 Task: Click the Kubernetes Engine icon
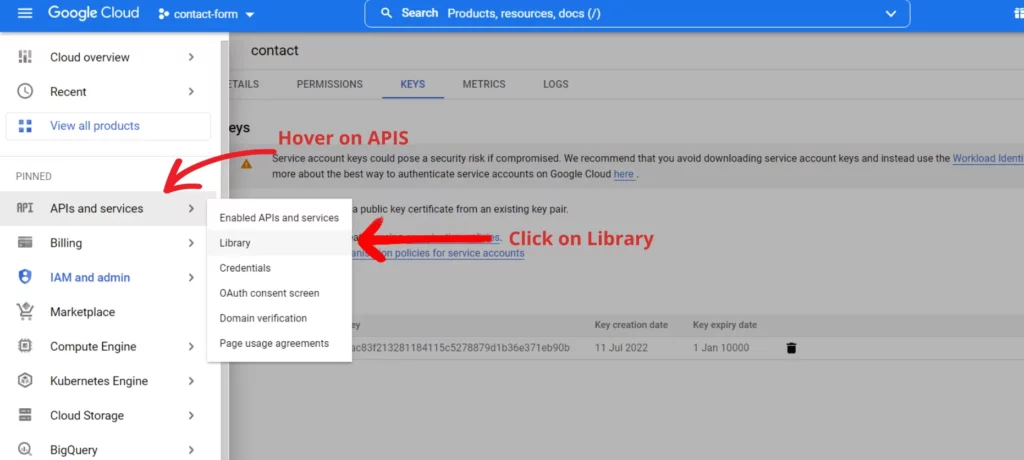(25, 381)
